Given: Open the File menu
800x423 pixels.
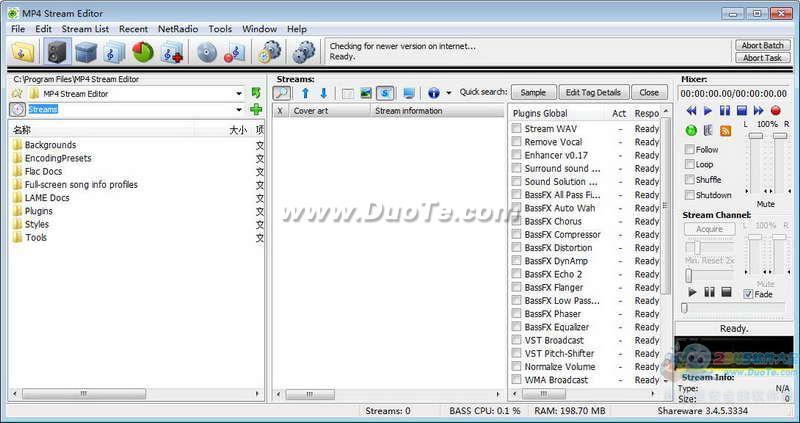Looking at the screenshot, I should [18, 29].
